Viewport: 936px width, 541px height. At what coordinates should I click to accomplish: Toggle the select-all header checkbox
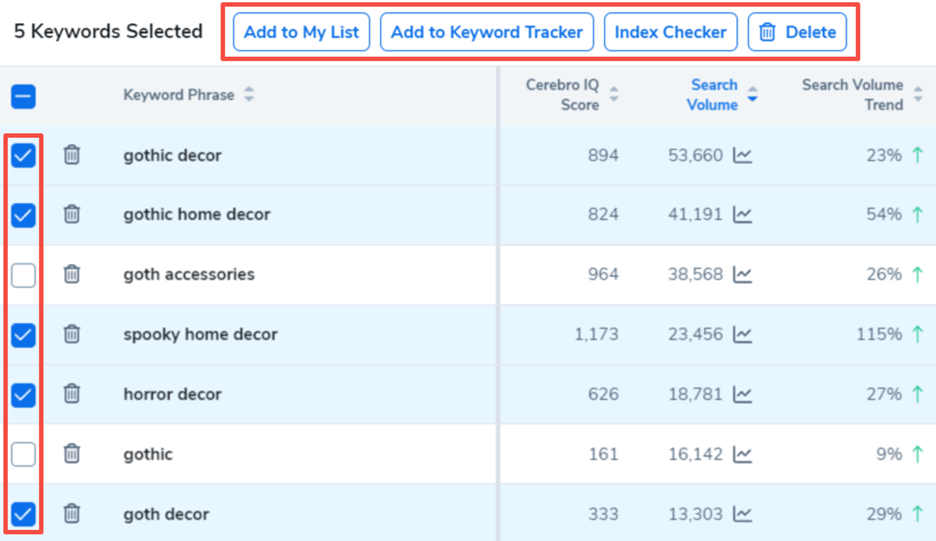(x=23, y=96)
